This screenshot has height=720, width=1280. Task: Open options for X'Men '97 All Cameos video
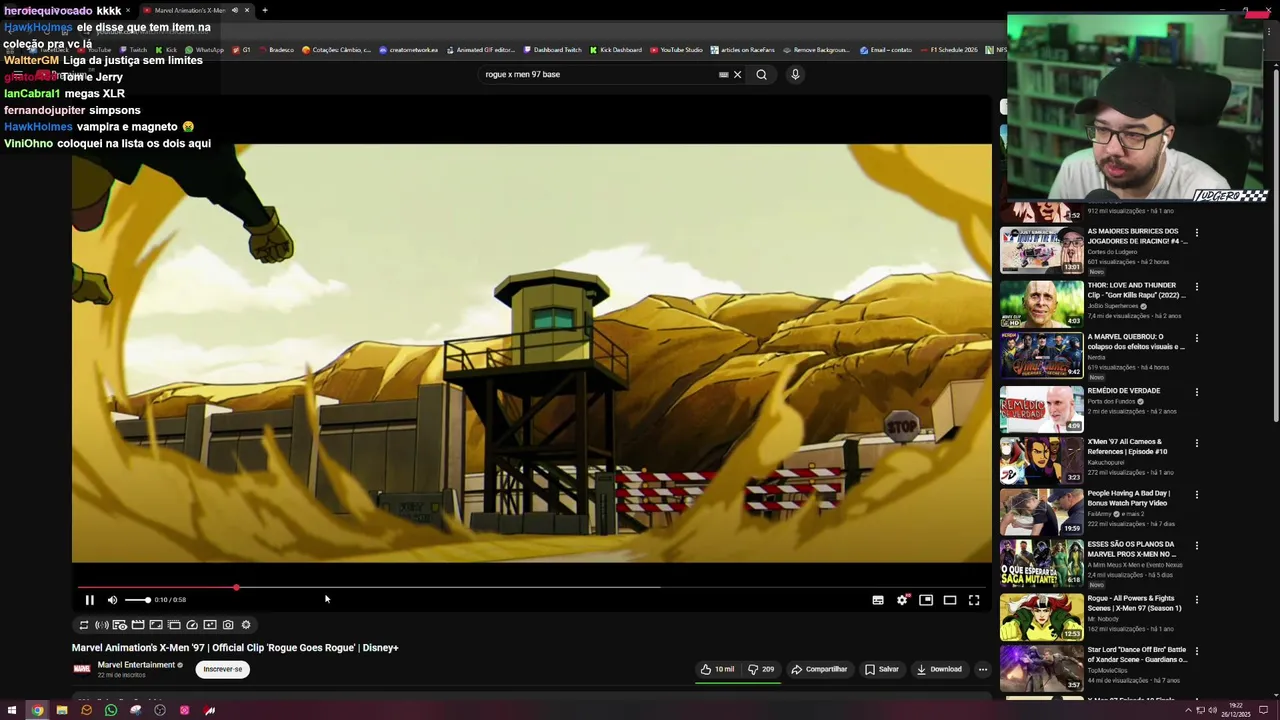click(x=1196, y=443)
